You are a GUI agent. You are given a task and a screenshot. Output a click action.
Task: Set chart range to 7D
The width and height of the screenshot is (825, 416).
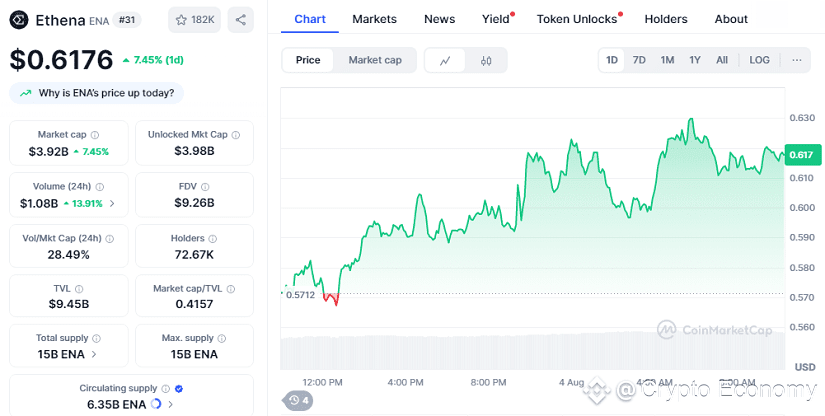click(639, 60)
